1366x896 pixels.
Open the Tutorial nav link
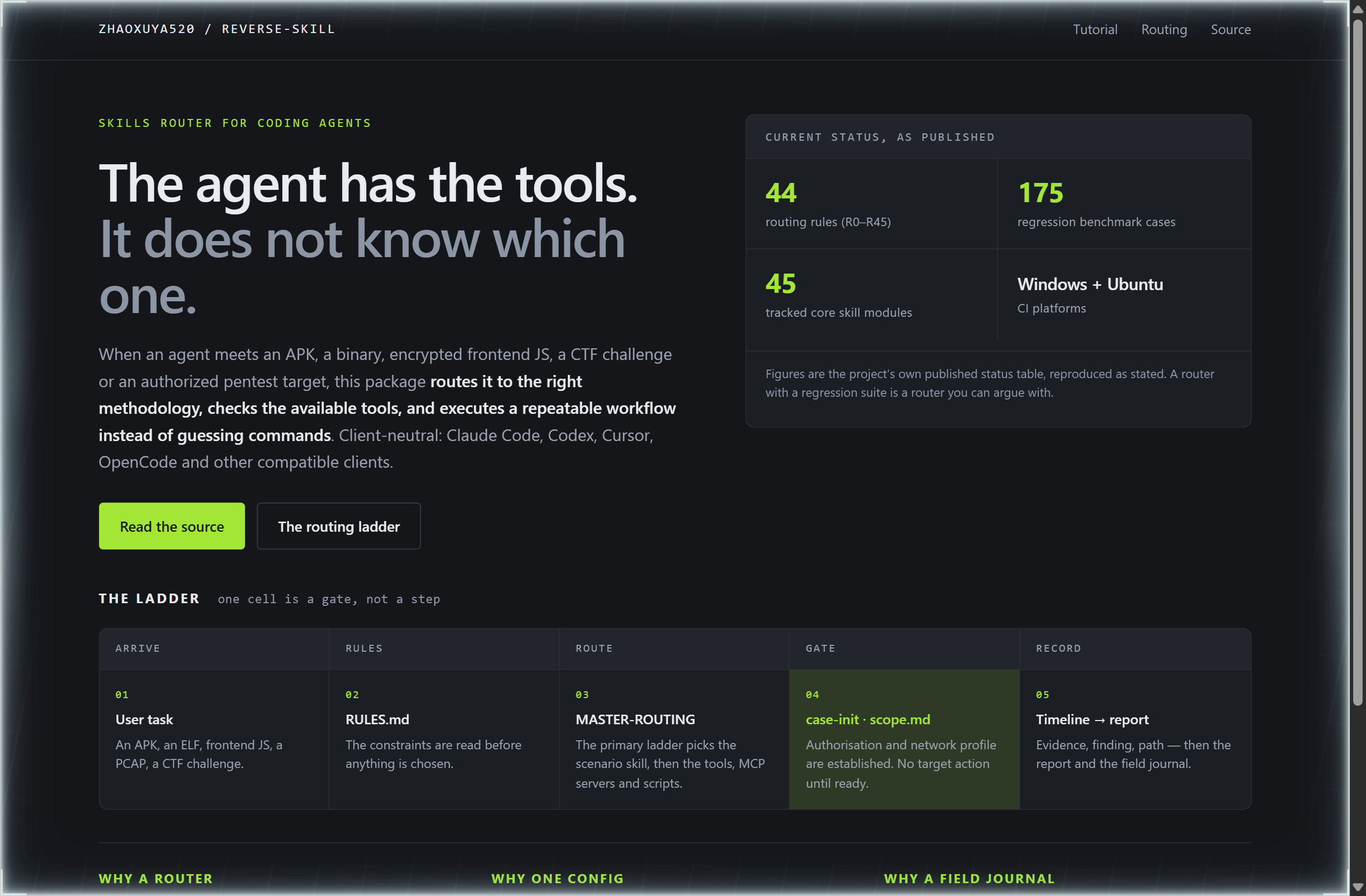1094,29
